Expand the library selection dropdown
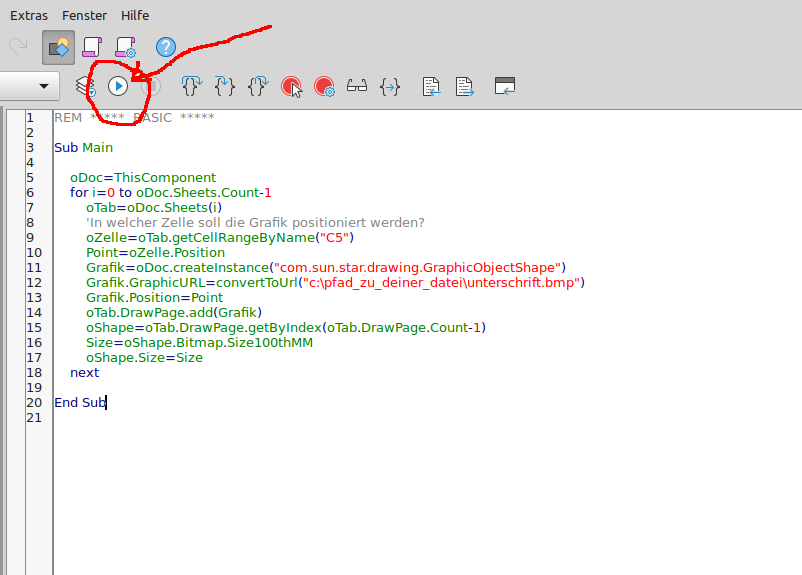This screenshot has height=575, width=802. [x=44, y=86]
